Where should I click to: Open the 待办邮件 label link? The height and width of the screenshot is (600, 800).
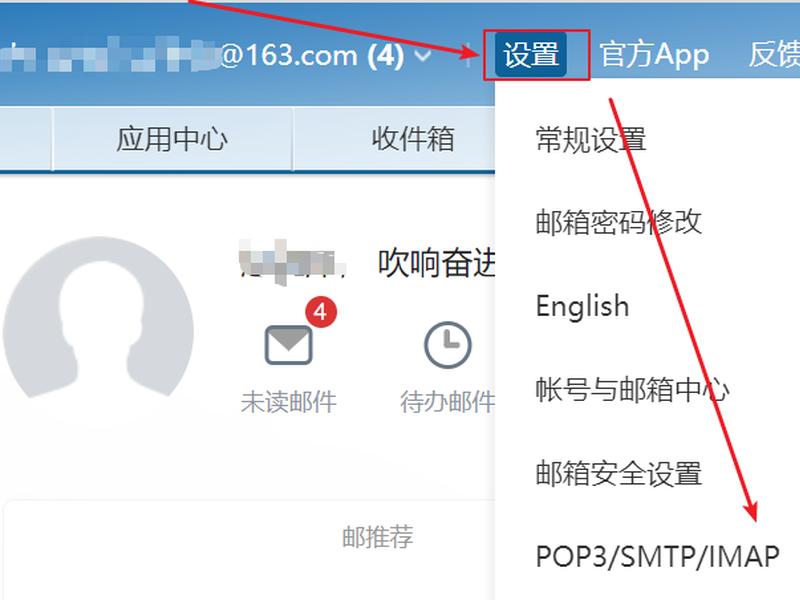point(447,402)
